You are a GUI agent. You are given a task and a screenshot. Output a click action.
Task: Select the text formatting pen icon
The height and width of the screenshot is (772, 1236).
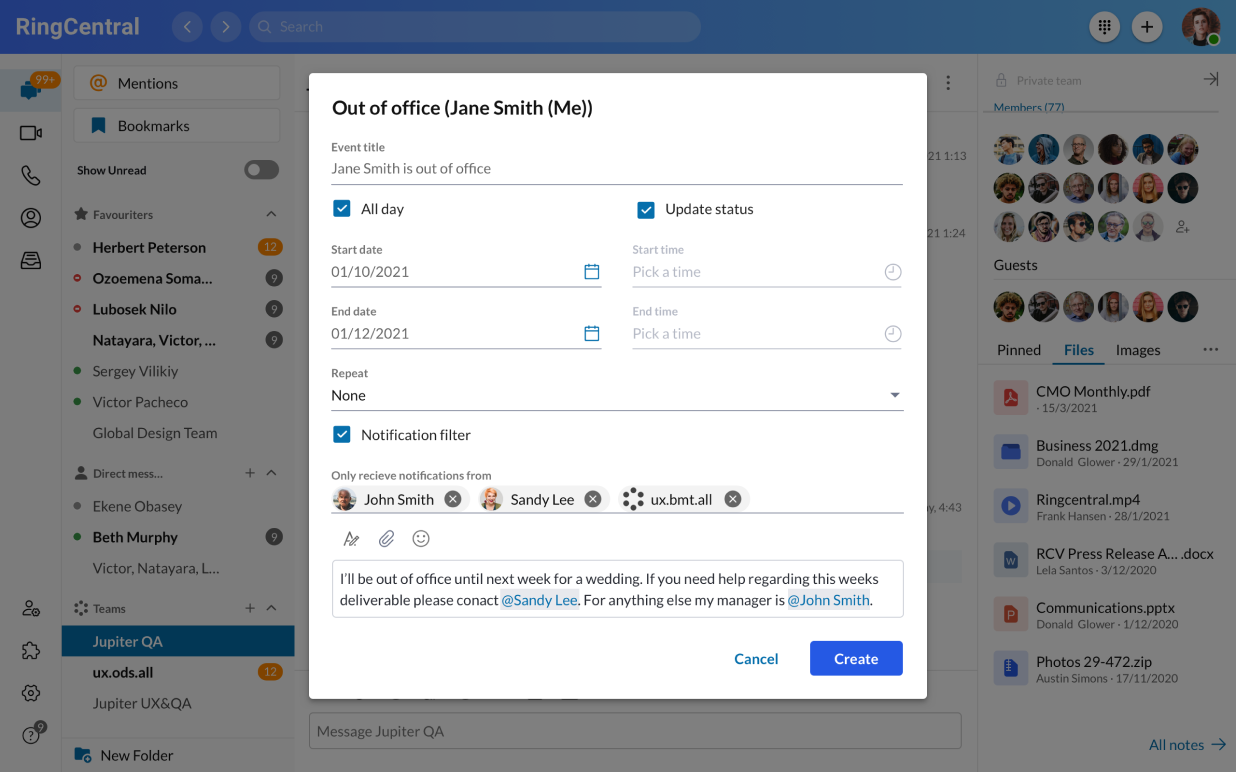coord(351,538)
